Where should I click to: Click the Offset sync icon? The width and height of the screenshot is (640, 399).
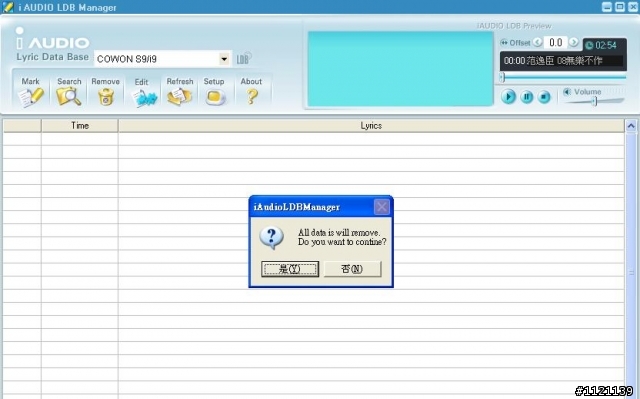[504, 42]
